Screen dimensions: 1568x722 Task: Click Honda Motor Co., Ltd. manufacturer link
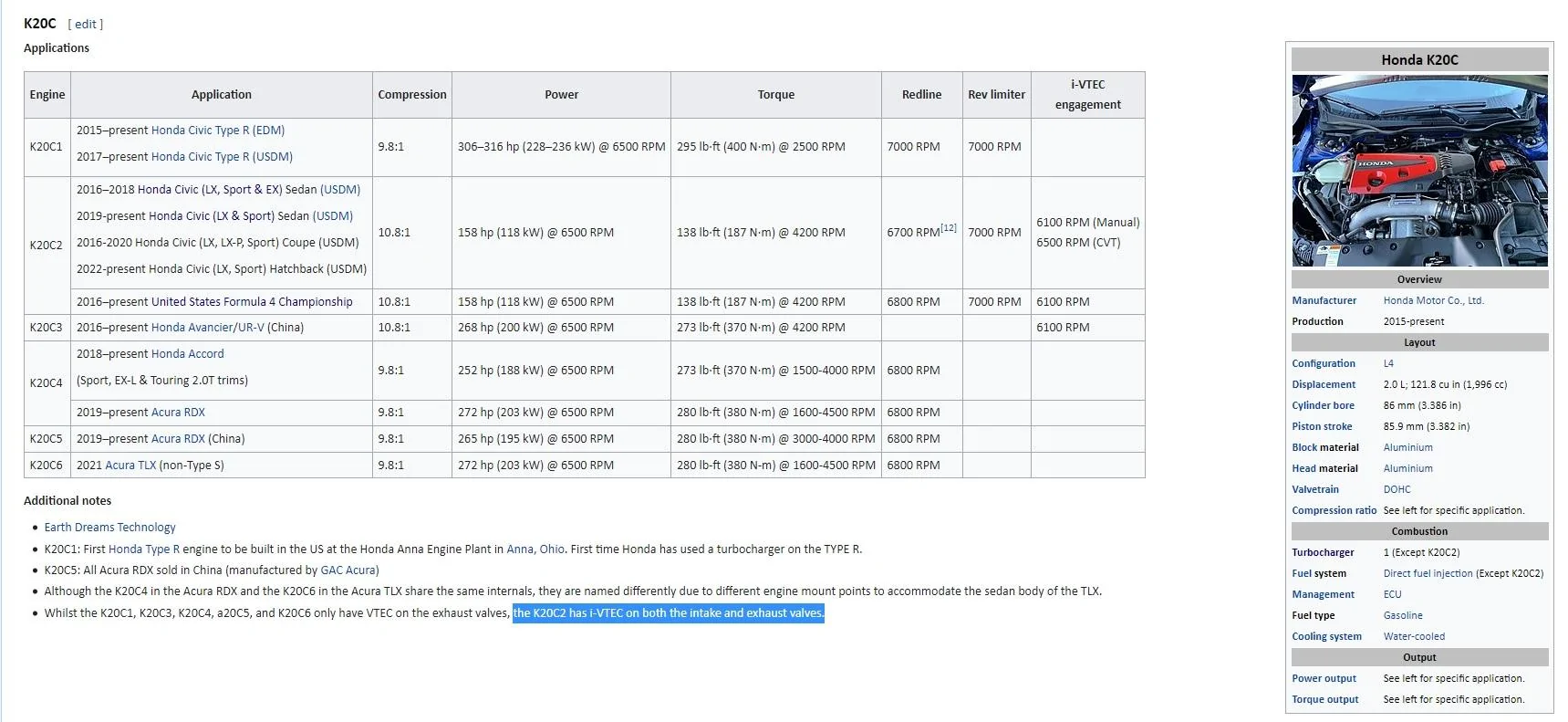1433,301
